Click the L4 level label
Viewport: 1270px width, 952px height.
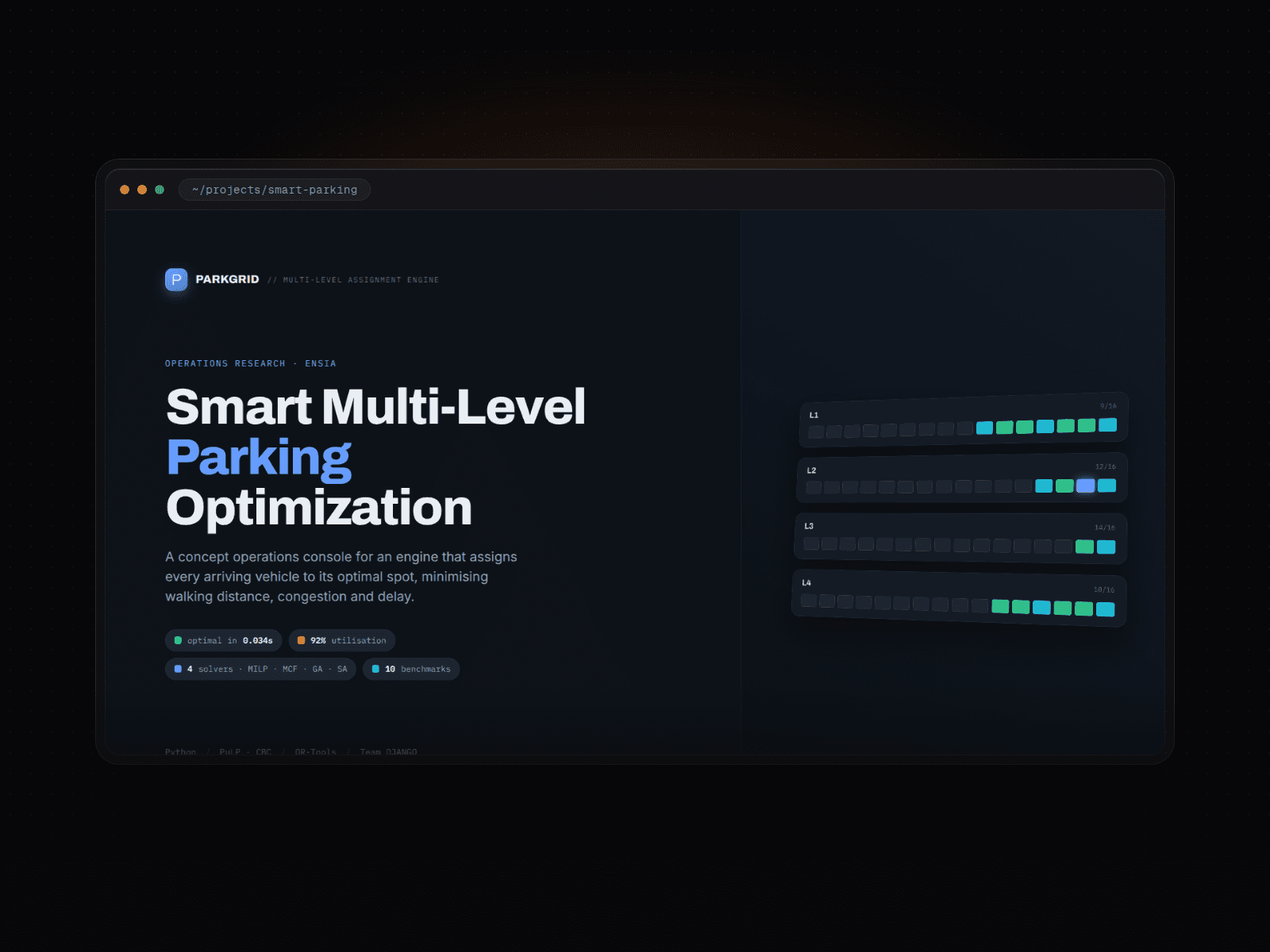click(x=806, y=582)
